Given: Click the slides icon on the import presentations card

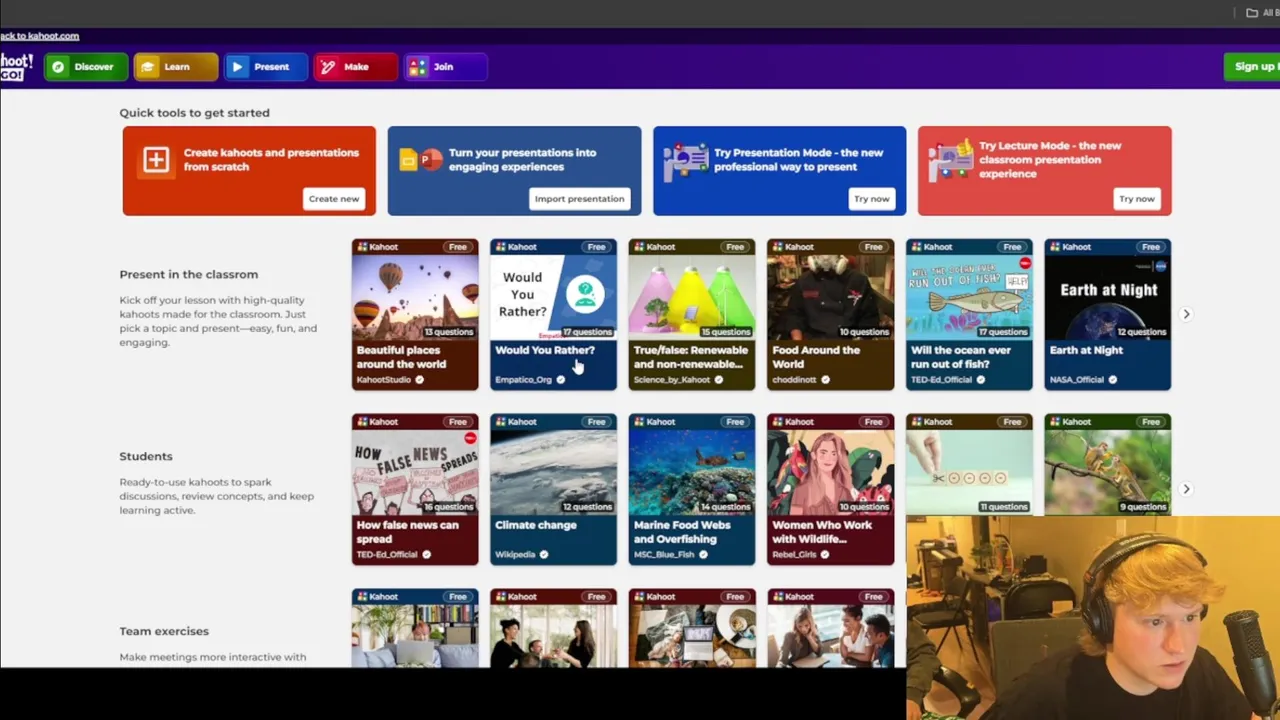Looking at the screenshot, I should (x=421, y=160).
